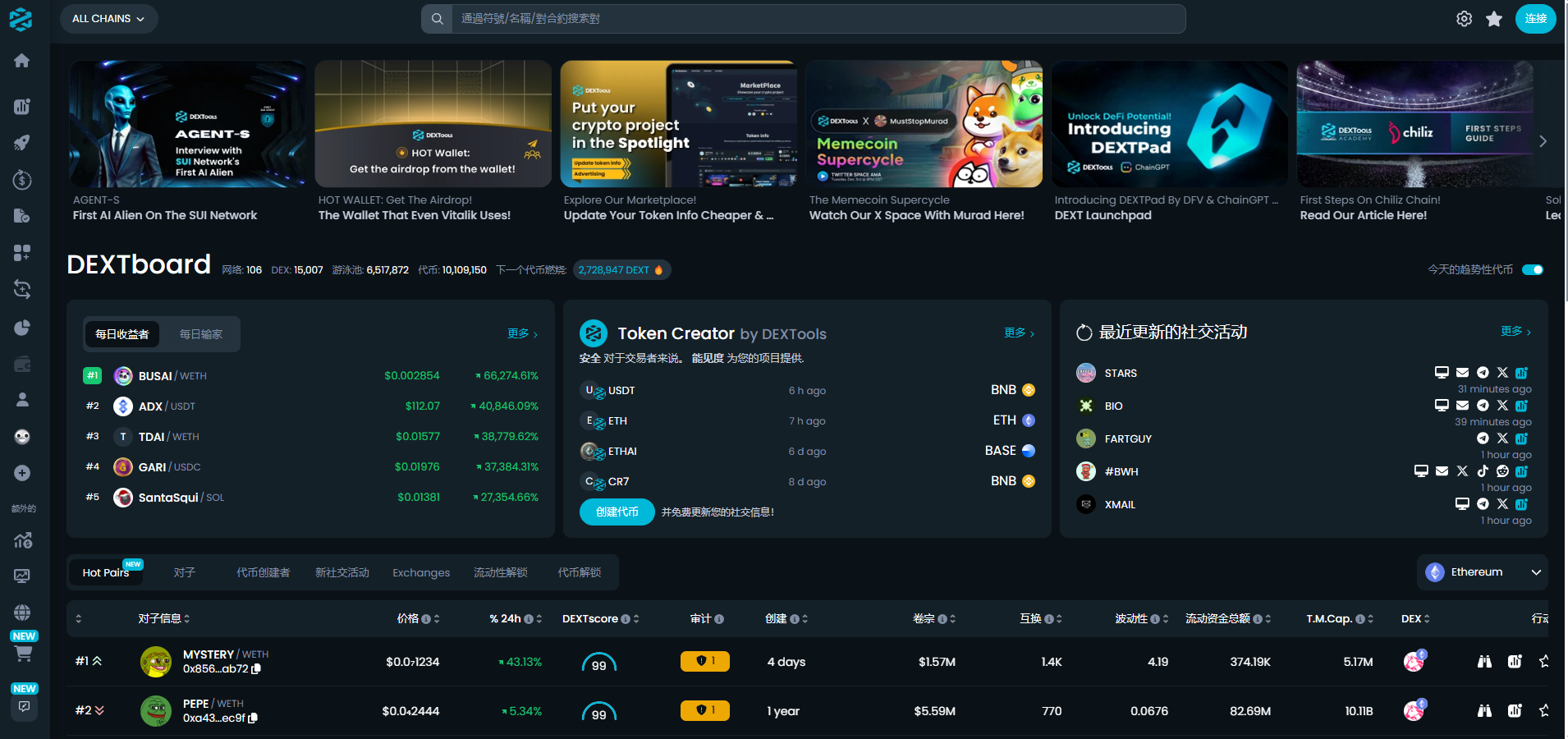The width and height of the screenshot is (1568, 739).
Task: Open the ALL CHAINS dropdown
Action: [108, 19]
